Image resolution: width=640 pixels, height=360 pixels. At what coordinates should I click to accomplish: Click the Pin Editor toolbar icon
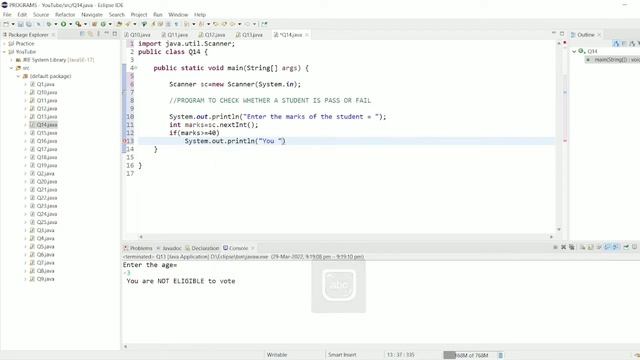pos(264,24)
